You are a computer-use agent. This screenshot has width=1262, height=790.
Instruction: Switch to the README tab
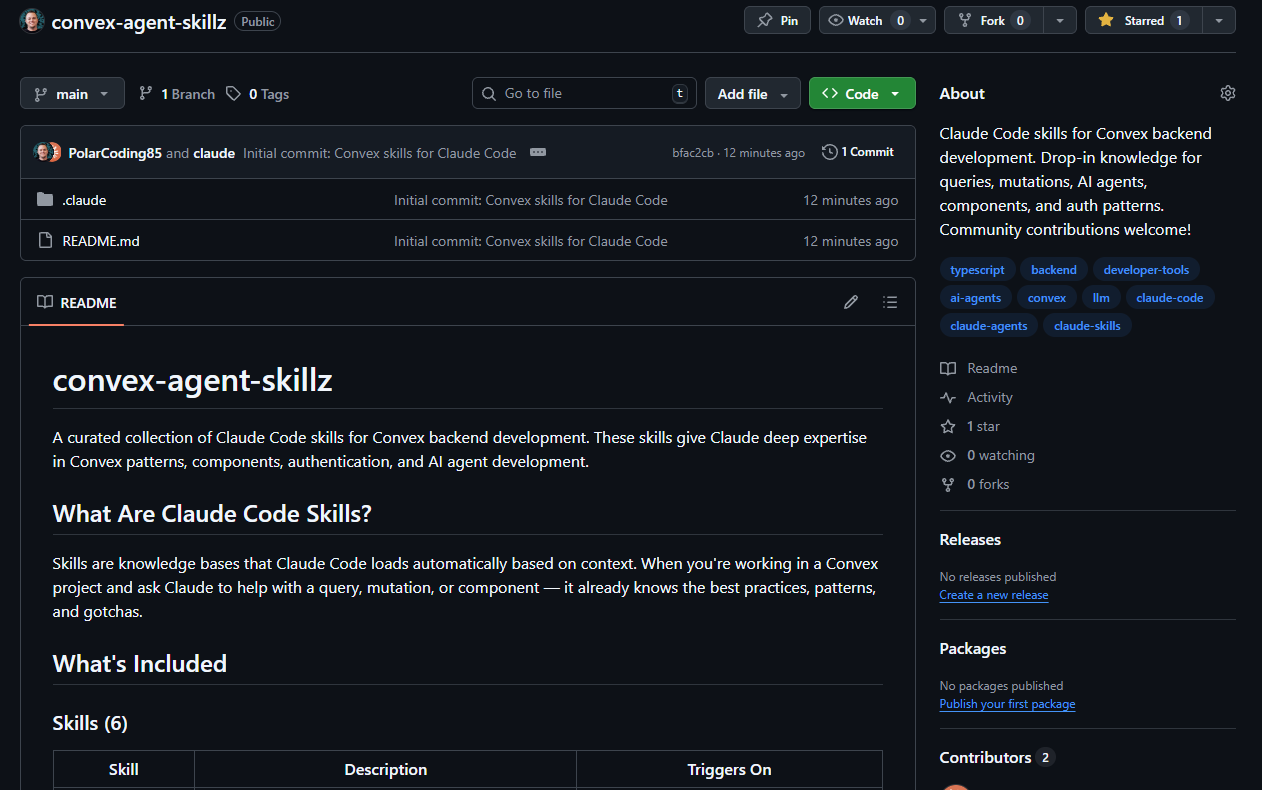pyautogui.click(x=76, y=302)
